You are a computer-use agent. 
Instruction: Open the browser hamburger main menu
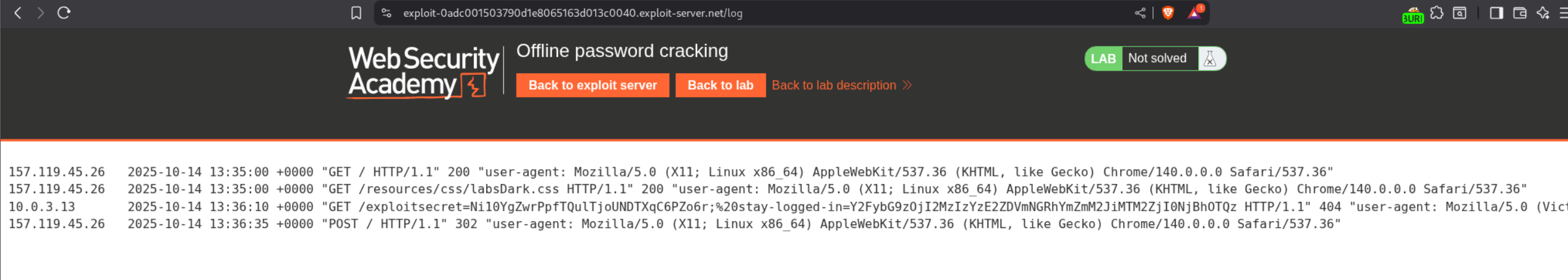pyautogui.click(x=1563, y=13)
